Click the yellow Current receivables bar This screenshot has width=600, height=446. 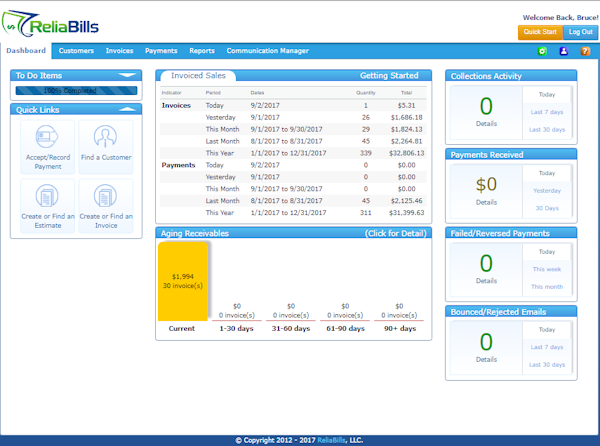pos(183,281)
